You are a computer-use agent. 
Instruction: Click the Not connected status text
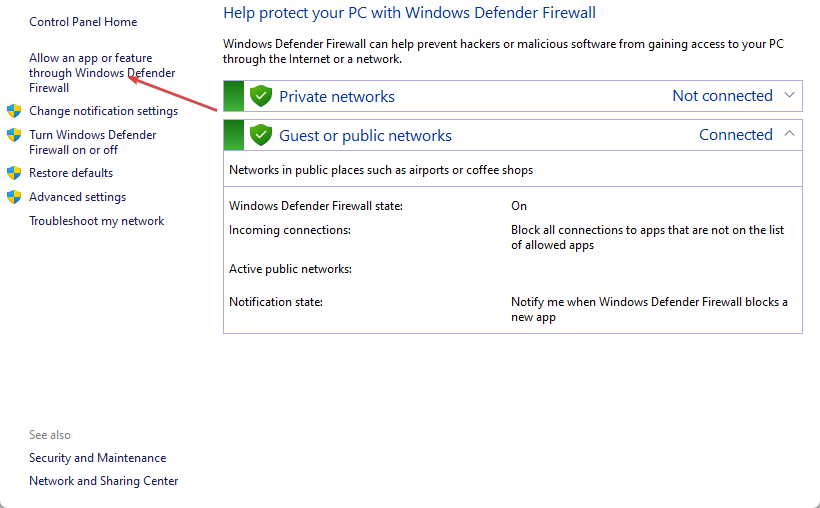tap(722, 96)
